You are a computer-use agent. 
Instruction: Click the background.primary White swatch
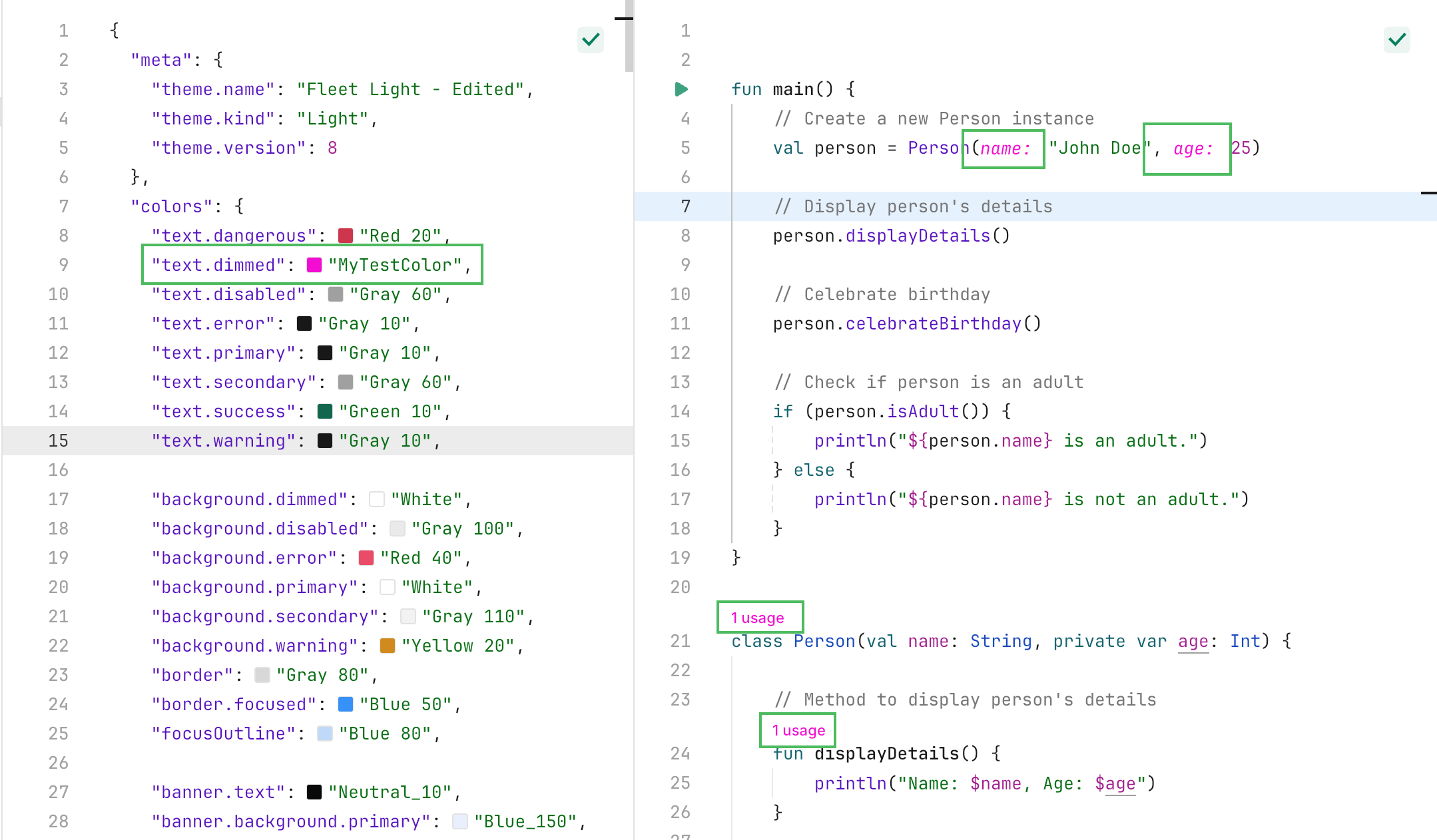[x=388, y=587]
